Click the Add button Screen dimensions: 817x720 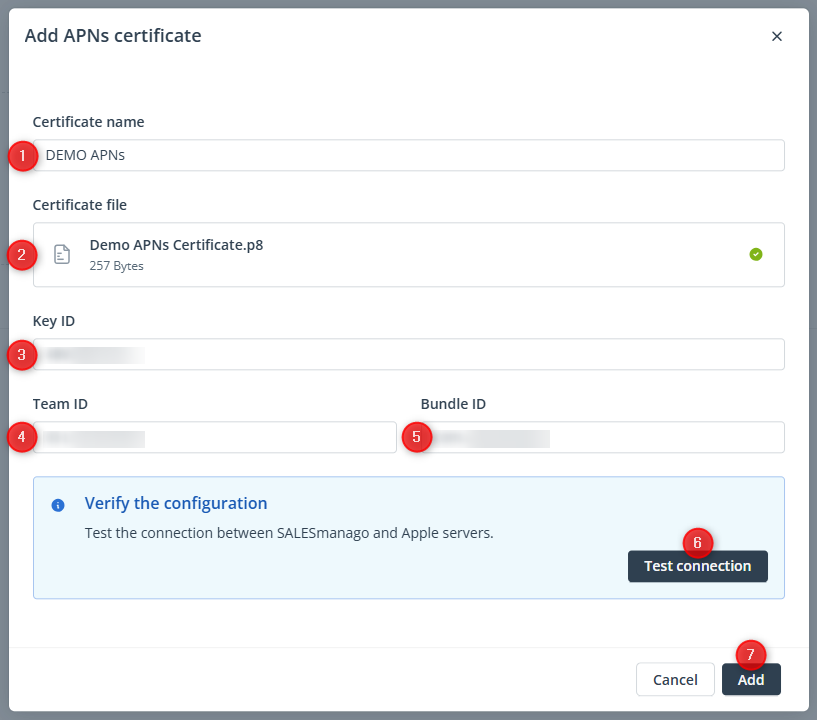751,679
